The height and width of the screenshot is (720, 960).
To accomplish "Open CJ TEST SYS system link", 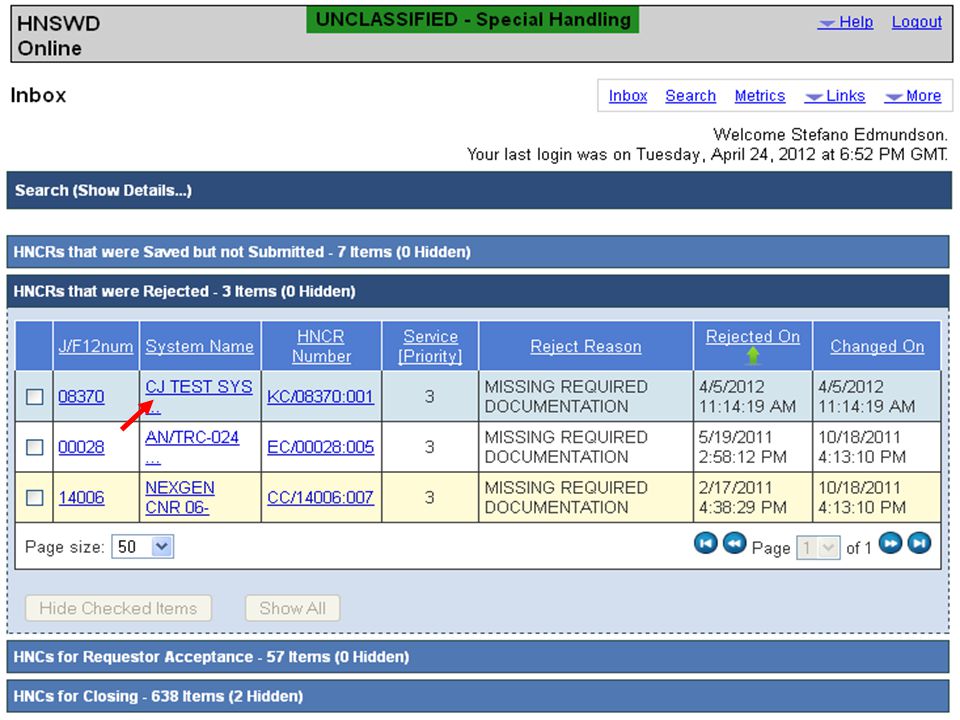I will tap(198, 387).
